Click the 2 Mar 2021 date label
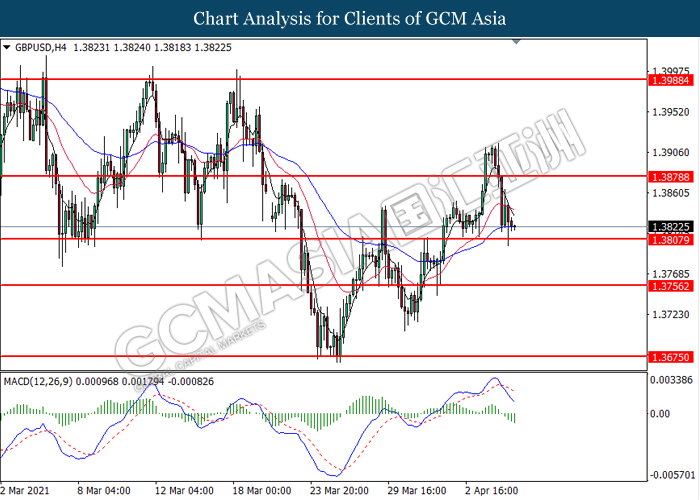700x500 pixels. [x=25, y=491]
